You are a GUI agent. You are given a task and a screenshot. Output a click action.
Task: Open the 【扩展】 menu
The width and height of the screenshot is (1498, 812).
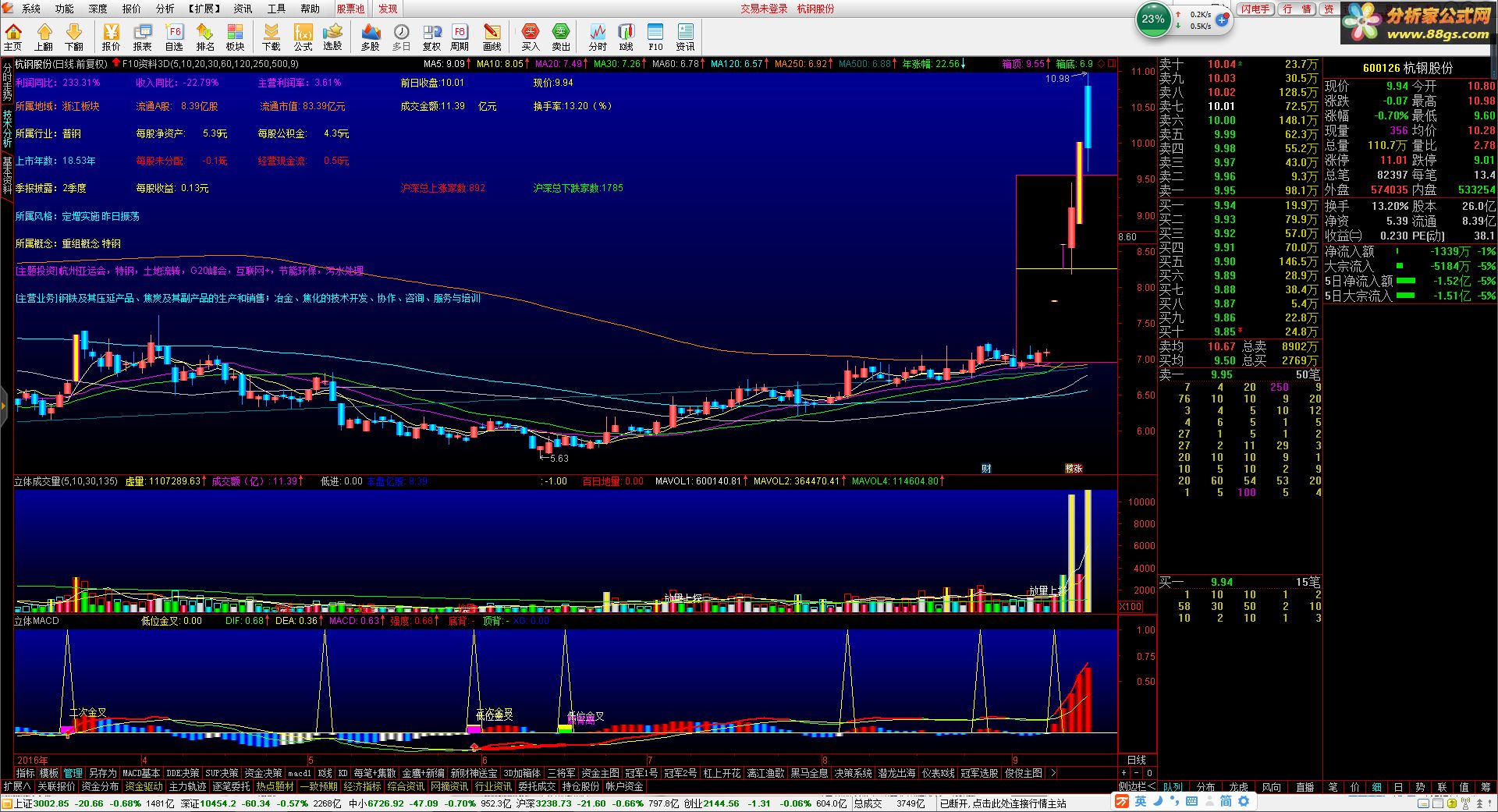point(204,9)
